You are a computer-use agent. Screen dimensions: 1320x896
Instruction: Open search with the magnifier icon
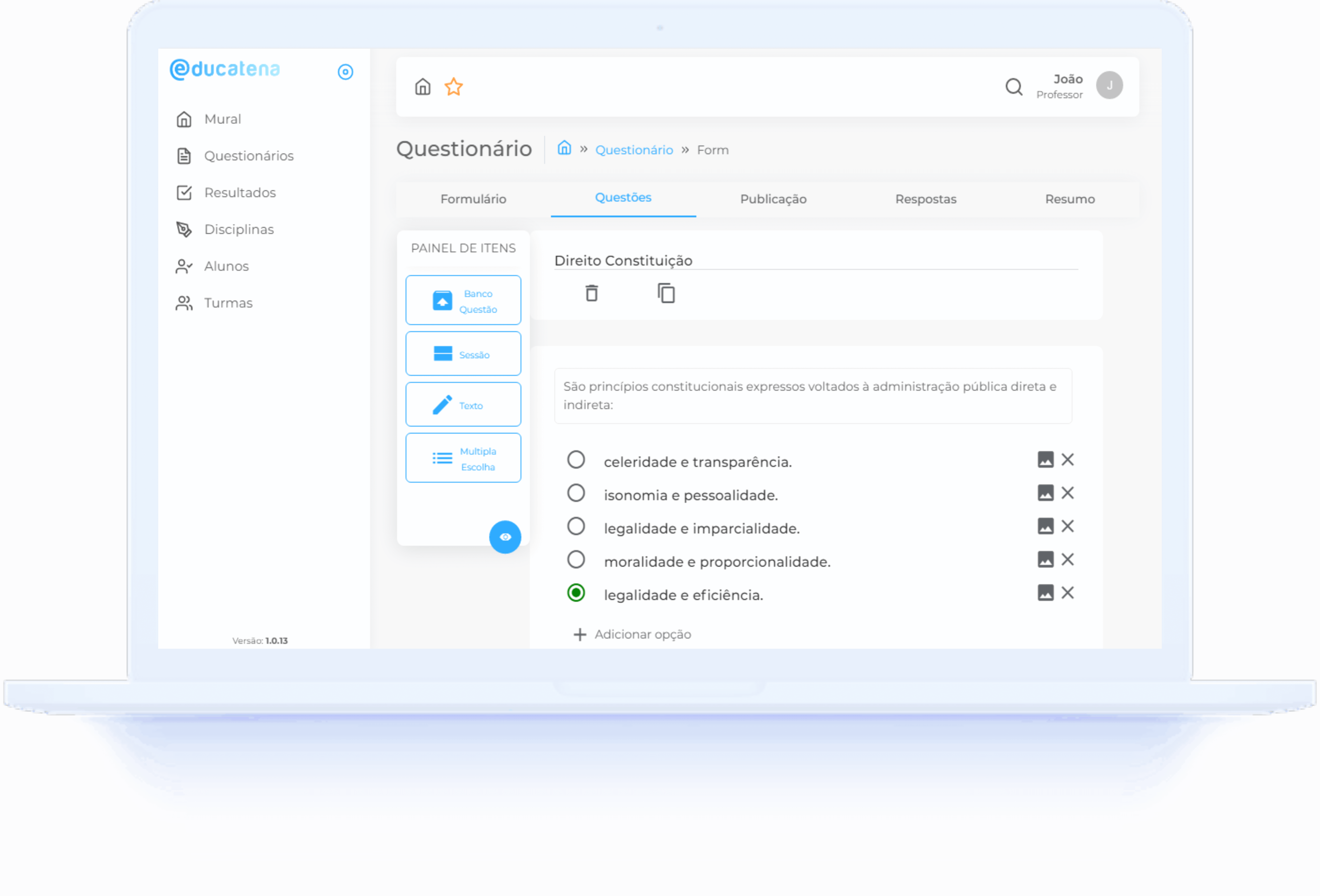[x=1014, y=87]
